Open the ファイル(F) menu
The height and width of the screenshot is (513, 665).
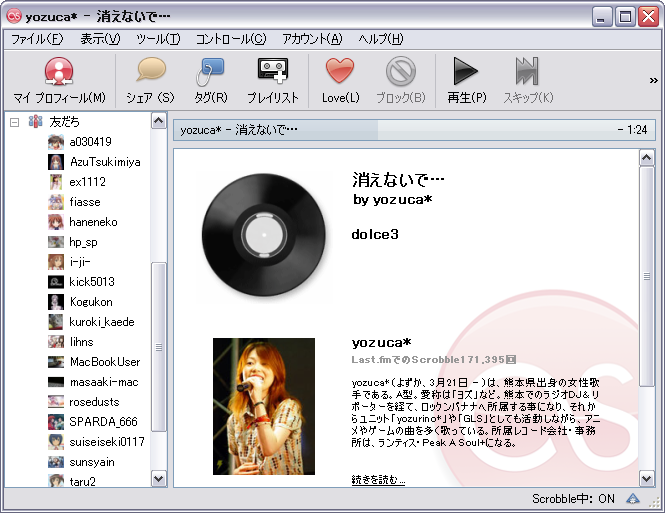(37, 39)
